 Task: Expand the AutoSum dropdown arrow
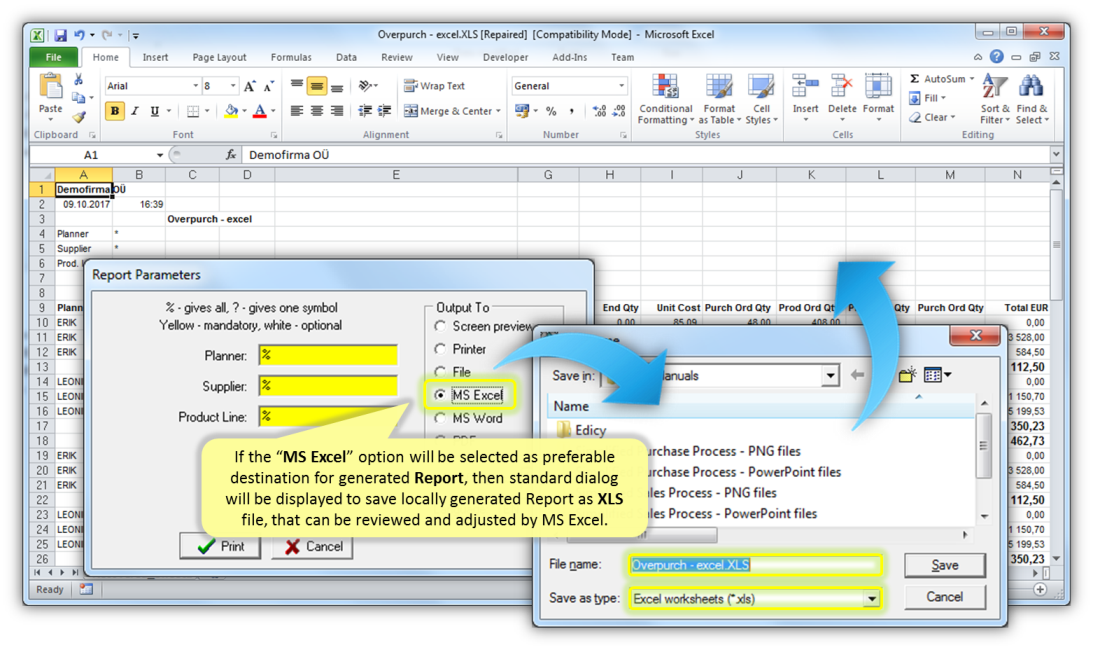pos(972,79)
